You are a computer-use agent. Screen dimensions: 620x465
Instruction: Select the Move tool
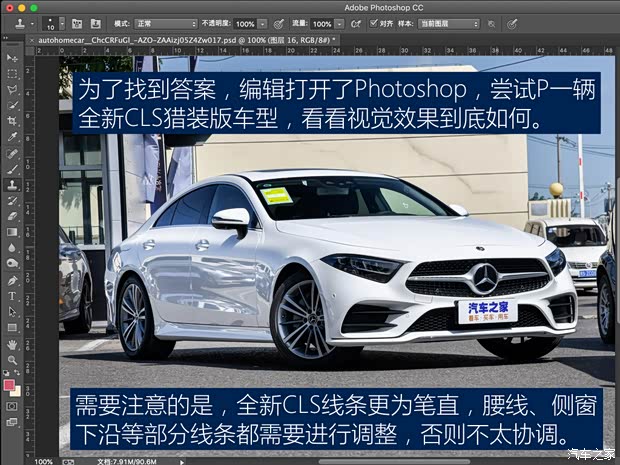click(12, 57)
